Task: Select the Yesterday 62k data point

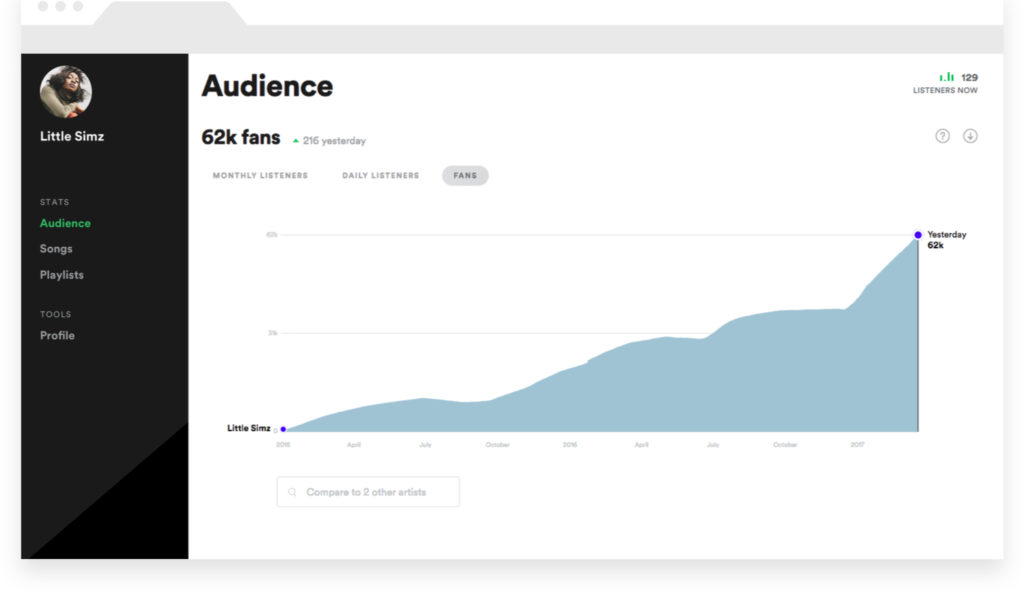Action: coord(918,235)
